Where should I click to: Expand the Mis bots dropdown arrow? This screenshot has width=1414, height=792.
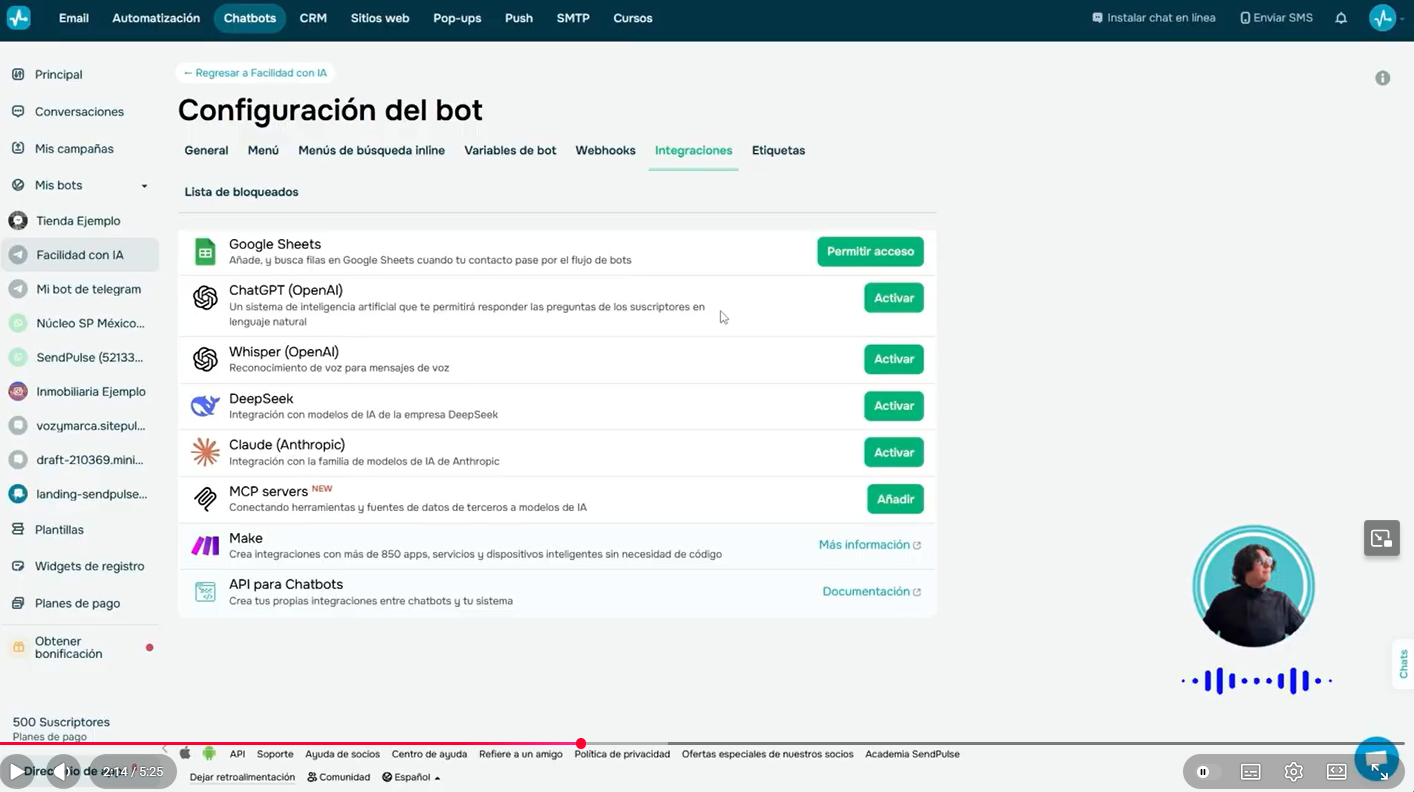click(144, 186)
